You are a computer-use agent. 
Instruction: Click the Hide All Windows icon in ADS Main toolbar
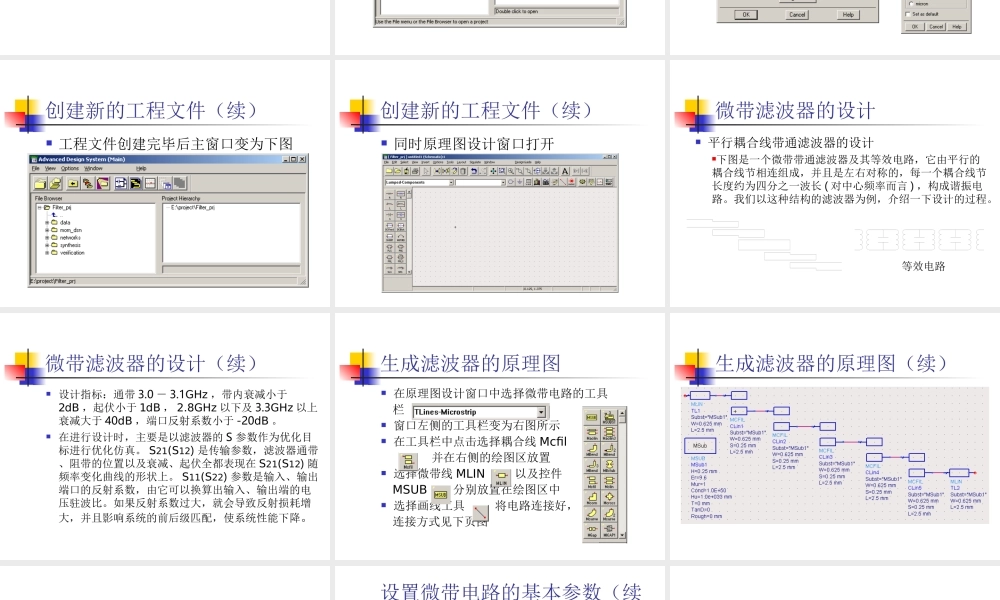click(x=166, y=183)
